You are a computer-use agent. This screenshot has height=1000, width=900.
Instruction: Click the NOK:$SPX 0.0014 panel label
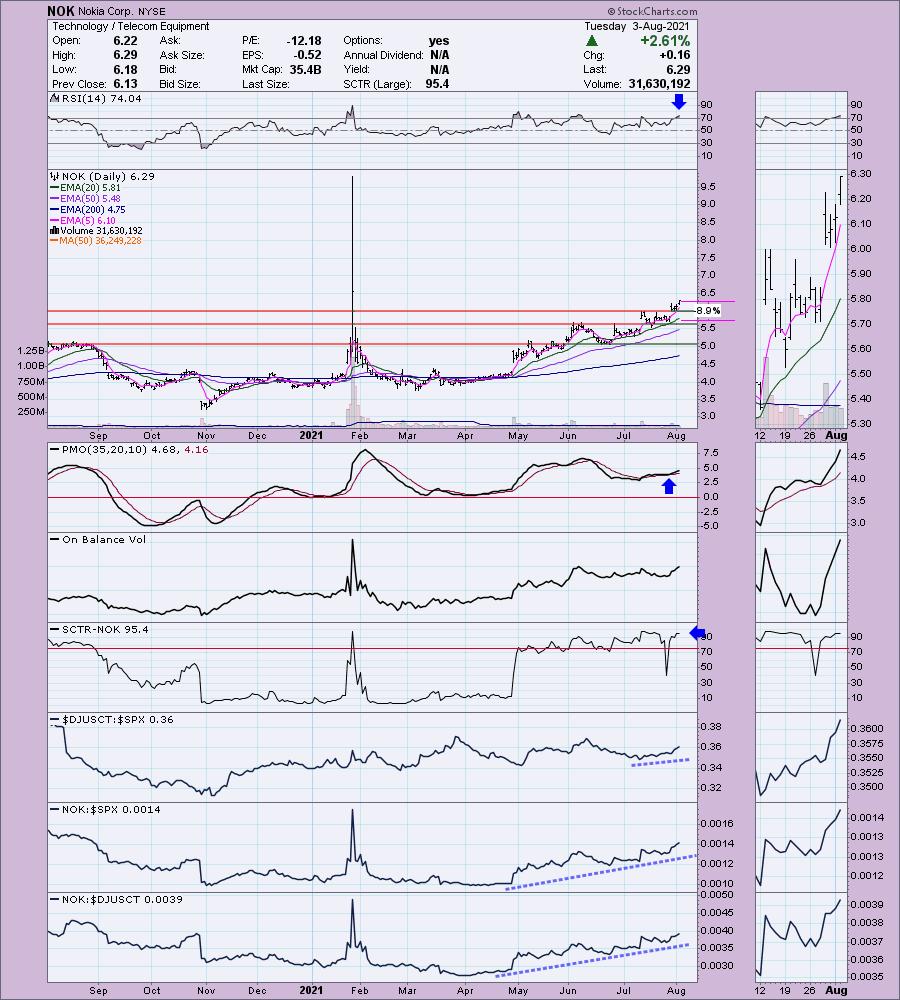[111, 809]
